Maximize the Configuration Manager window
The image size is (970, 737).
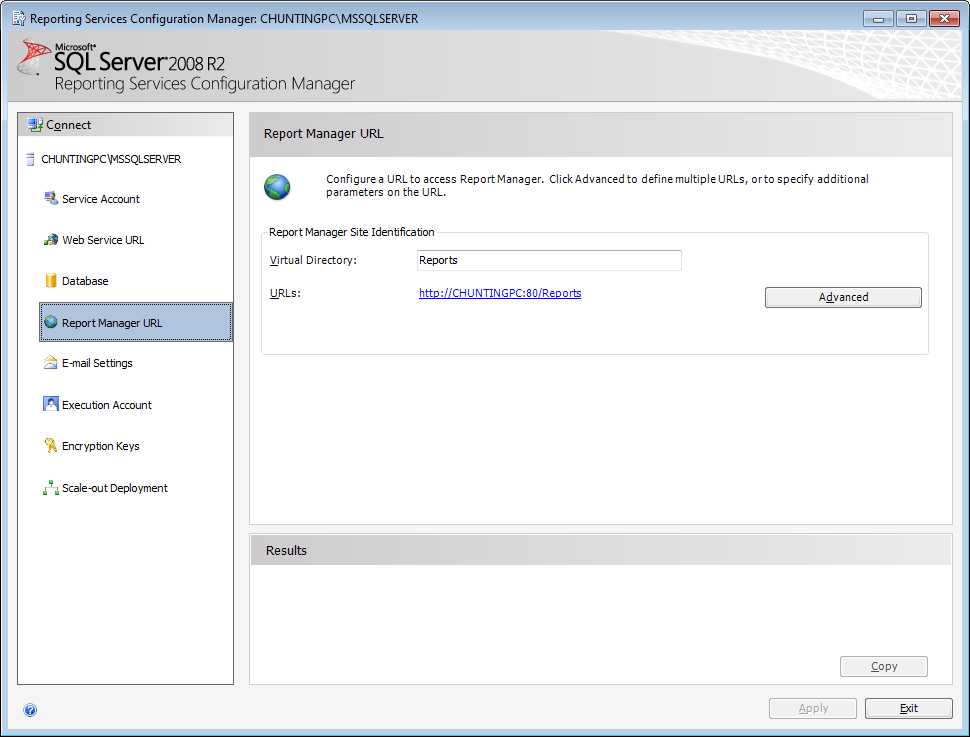pos(911,19)
